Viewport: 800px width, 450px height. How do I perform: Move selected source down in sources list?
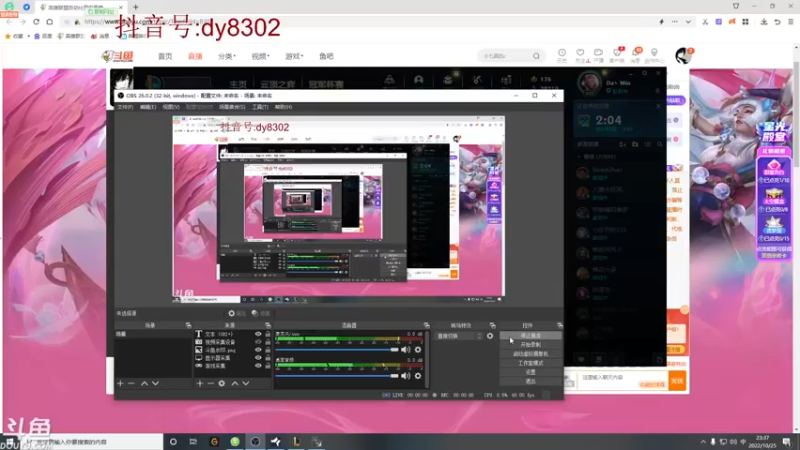[246, 383]
